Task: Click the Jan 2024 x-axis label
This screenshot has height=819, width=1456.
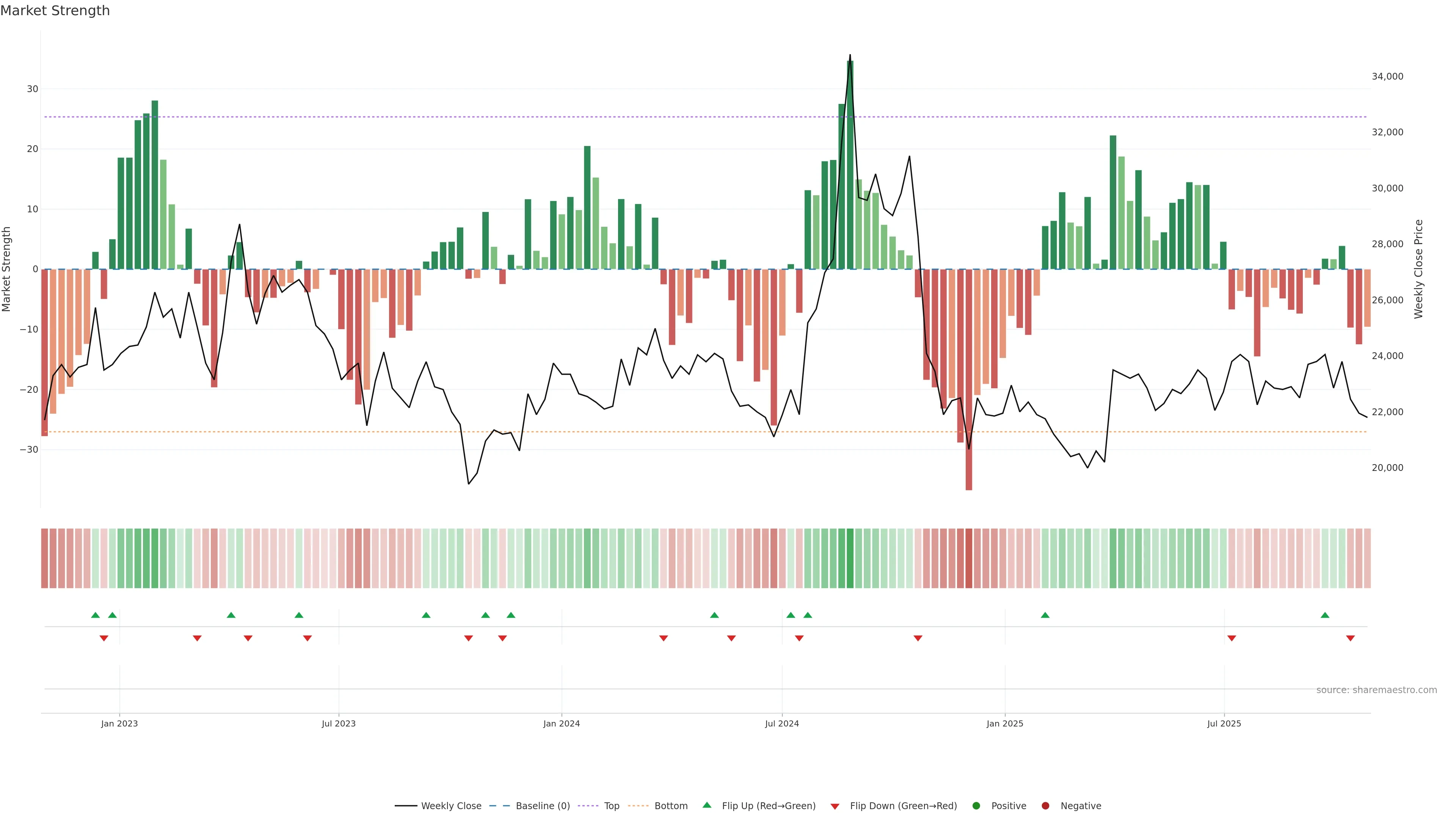Action: coord(561,723)
